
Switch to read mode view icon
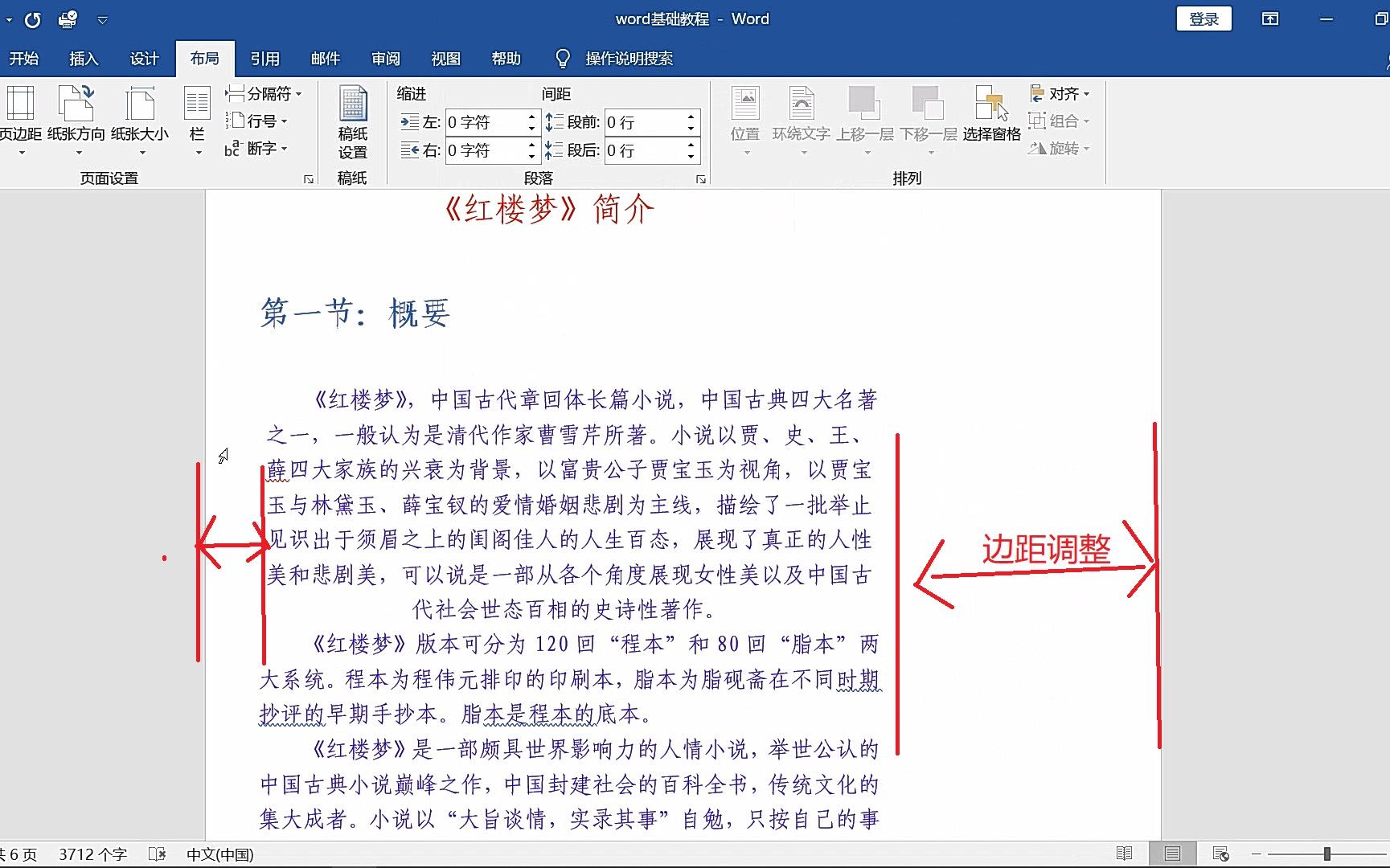(1124, 854)
